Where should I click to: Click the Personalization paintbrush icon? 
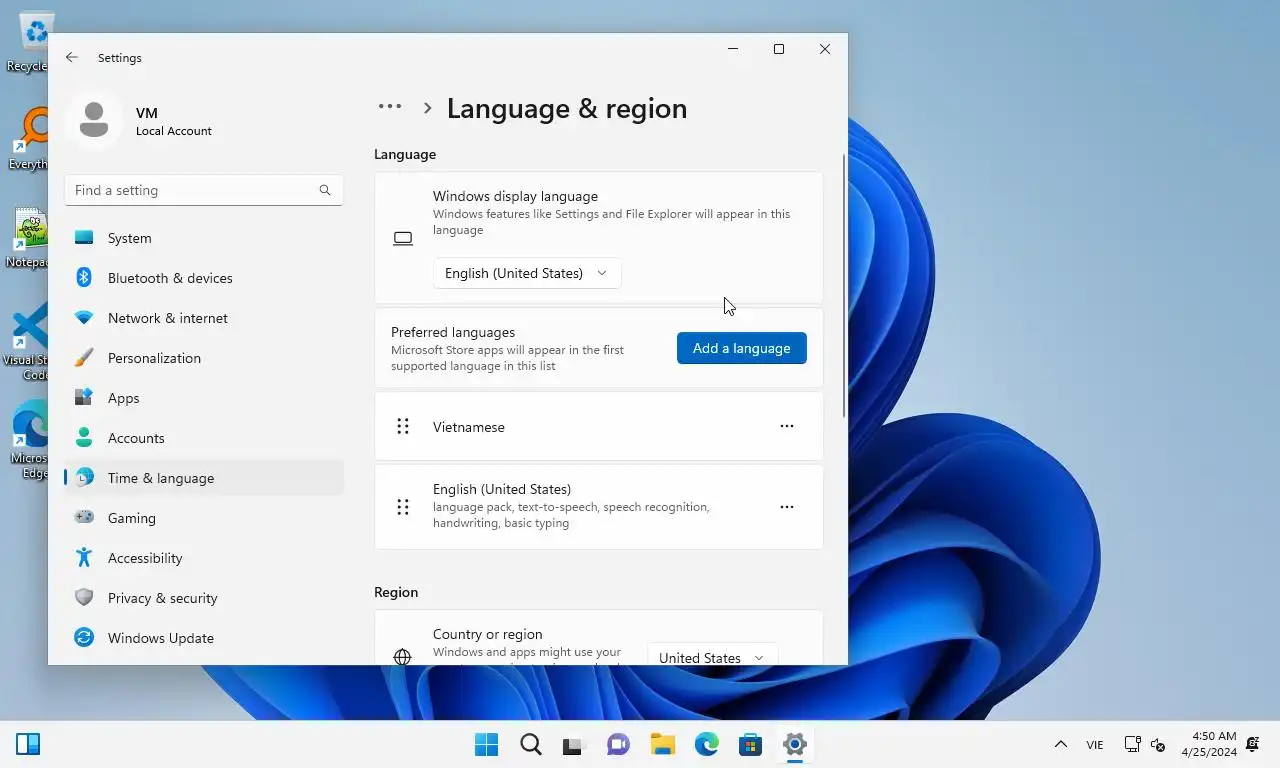[x=84, y=358]
